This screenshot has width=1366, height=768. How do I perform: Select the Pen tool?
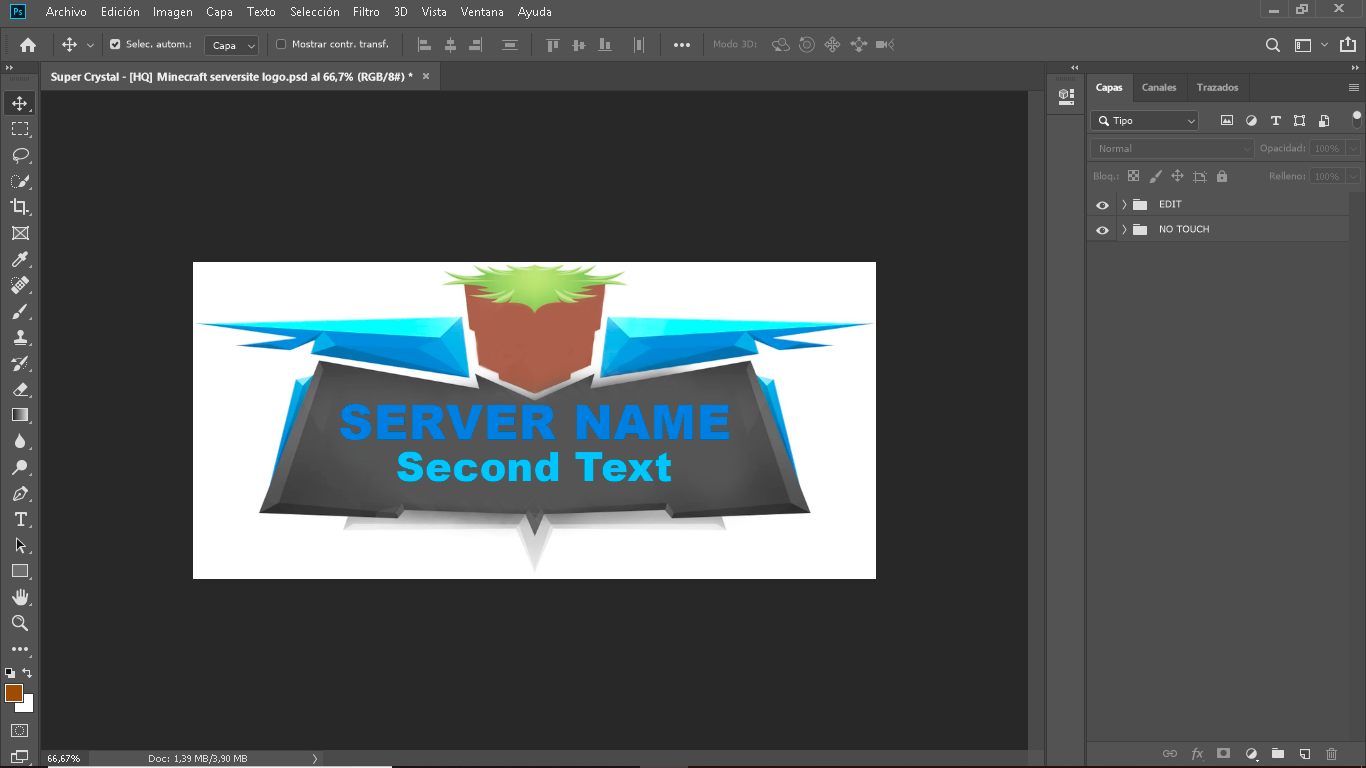point(20,493)
